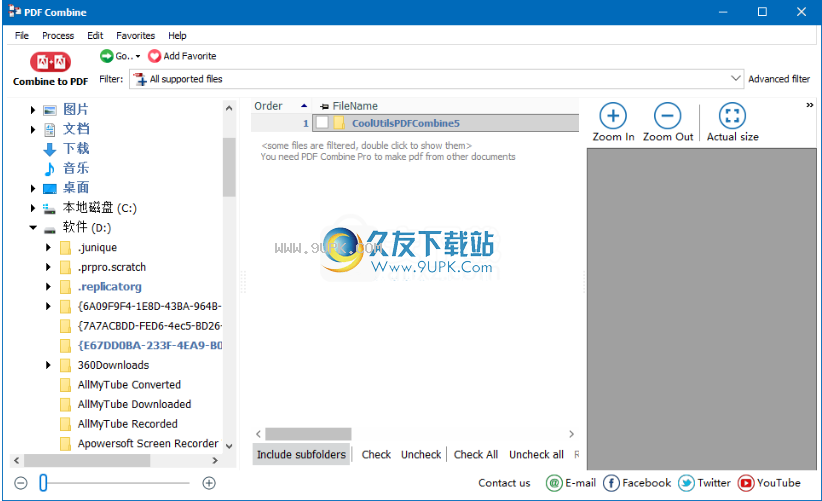822x501 pixels.
Task: Open the YouTube icon link
Action: pyautogui.click(x=745, y=483)
